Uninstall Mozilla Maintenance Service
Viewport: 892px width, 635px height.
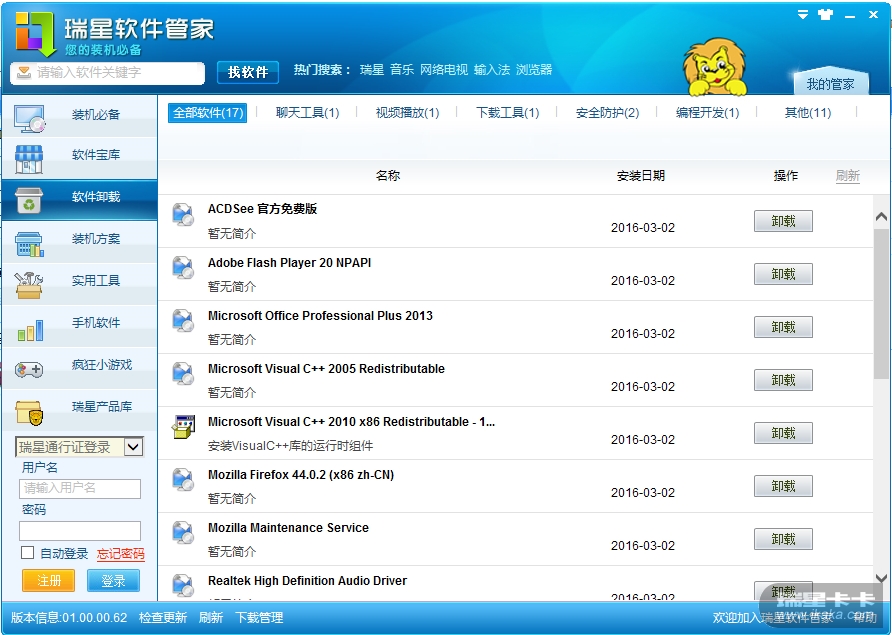tap(783, 538)
